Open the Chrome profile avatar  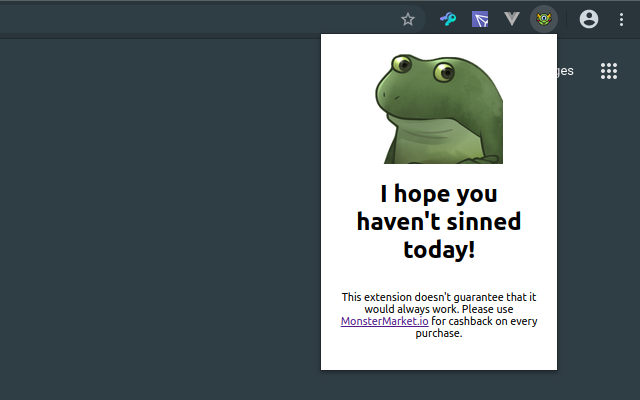pos(589,18)
